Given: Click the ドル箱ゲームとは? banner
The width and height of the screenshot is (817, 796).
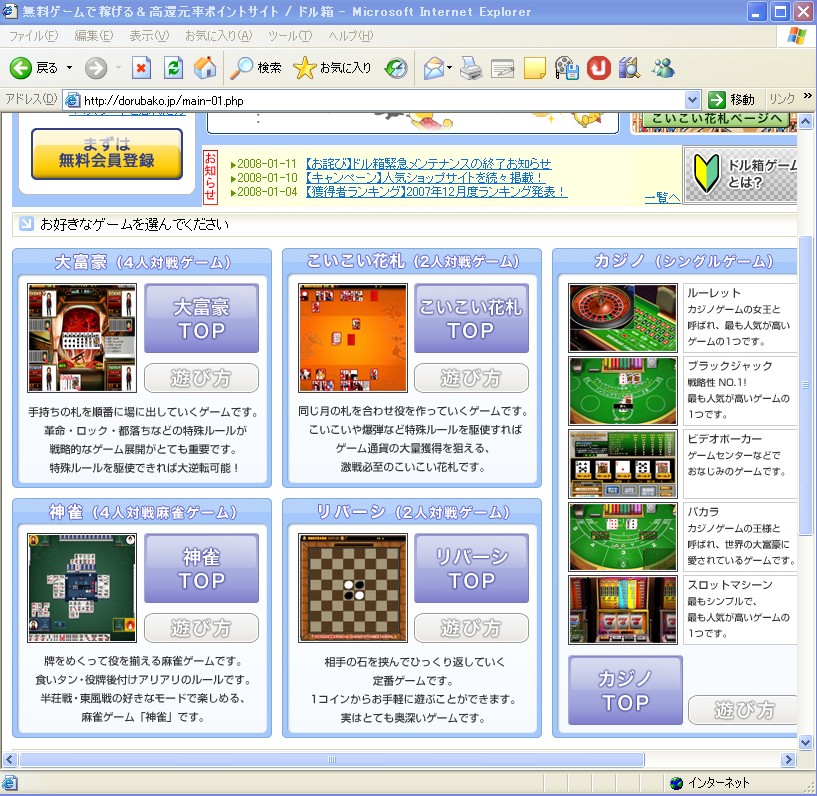Looking at the screenshot, I should click(741, 174).
